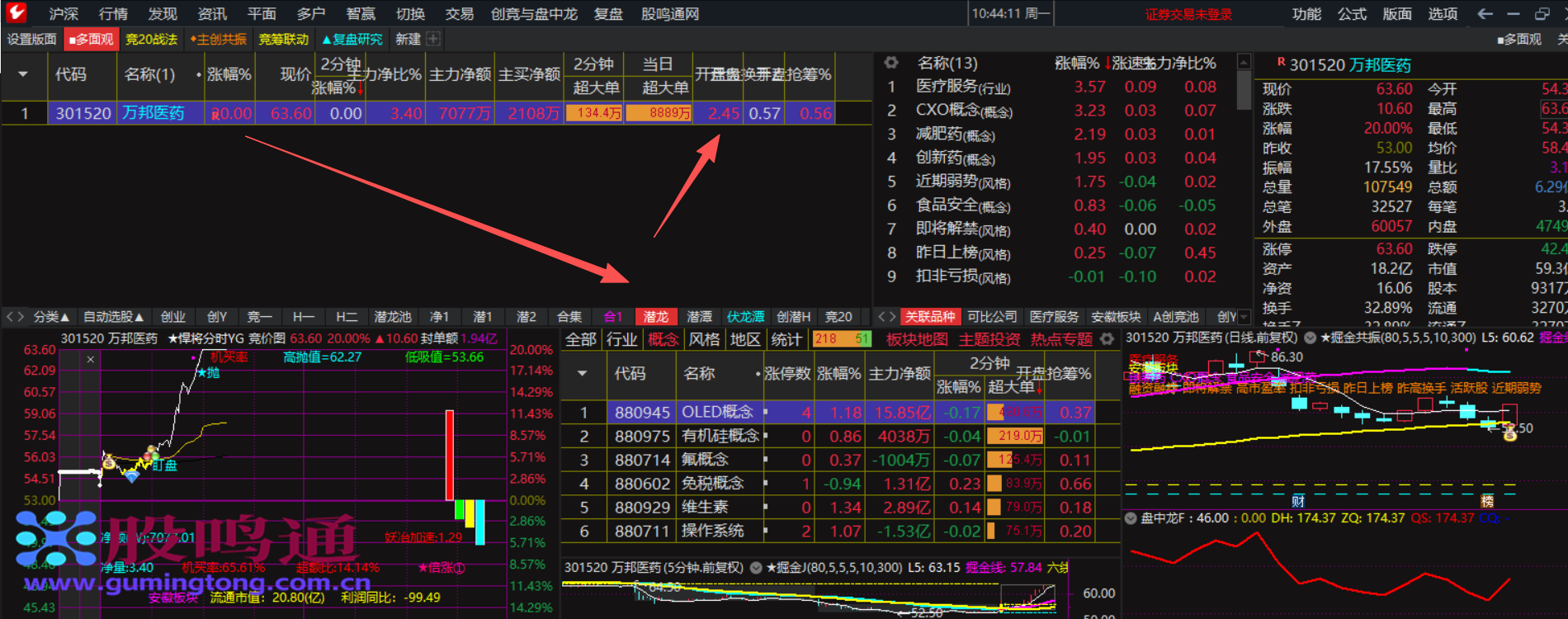
Task: Switch to 可比公司 tab
Action: [992, 317]
